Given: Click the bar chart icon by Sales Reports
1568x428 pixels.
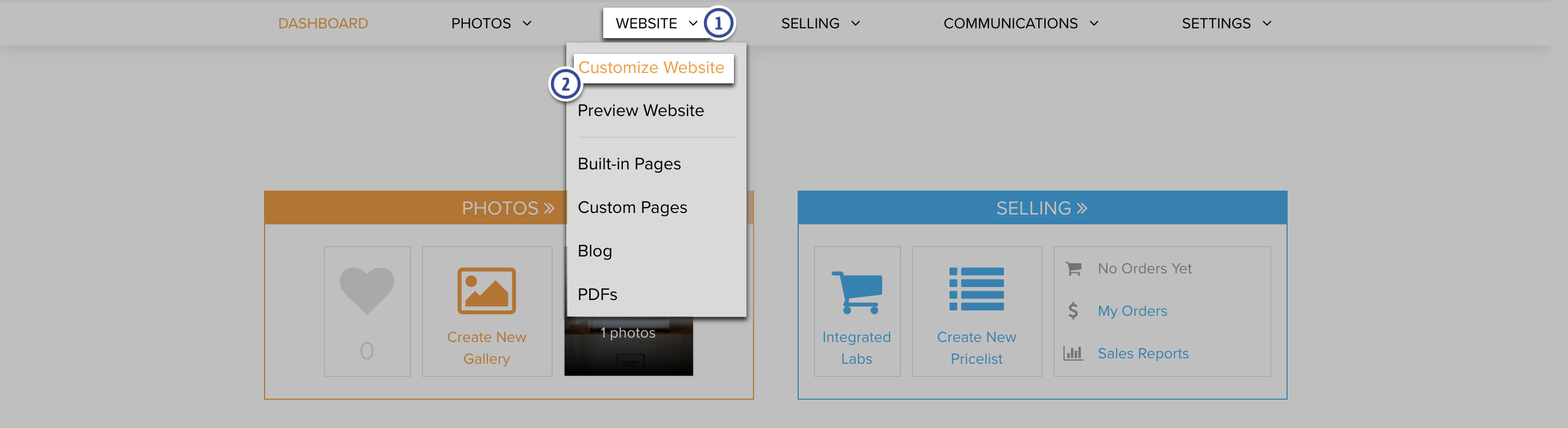Looking at the screenshot, I should [x=1073, y=353].
